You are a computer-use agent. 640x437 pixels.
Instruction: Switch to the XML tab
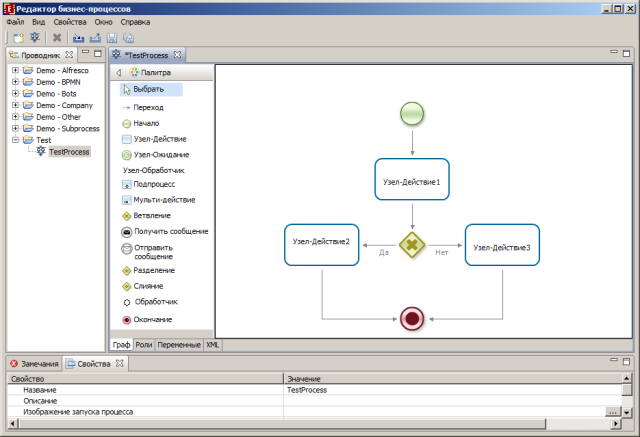tap(213, 344)
